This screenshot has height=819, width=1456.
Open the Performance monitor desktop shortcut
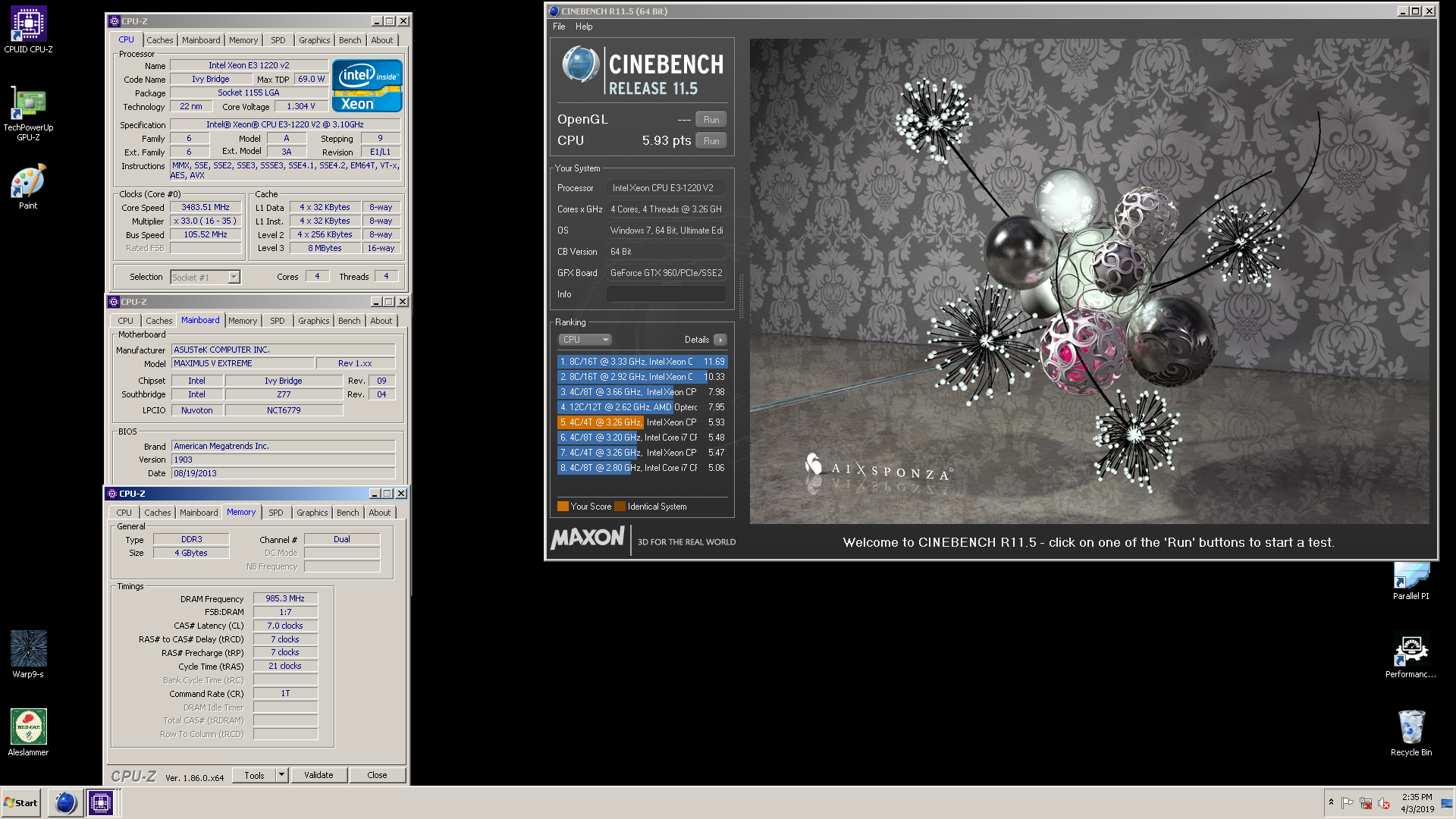point(1410,656)
